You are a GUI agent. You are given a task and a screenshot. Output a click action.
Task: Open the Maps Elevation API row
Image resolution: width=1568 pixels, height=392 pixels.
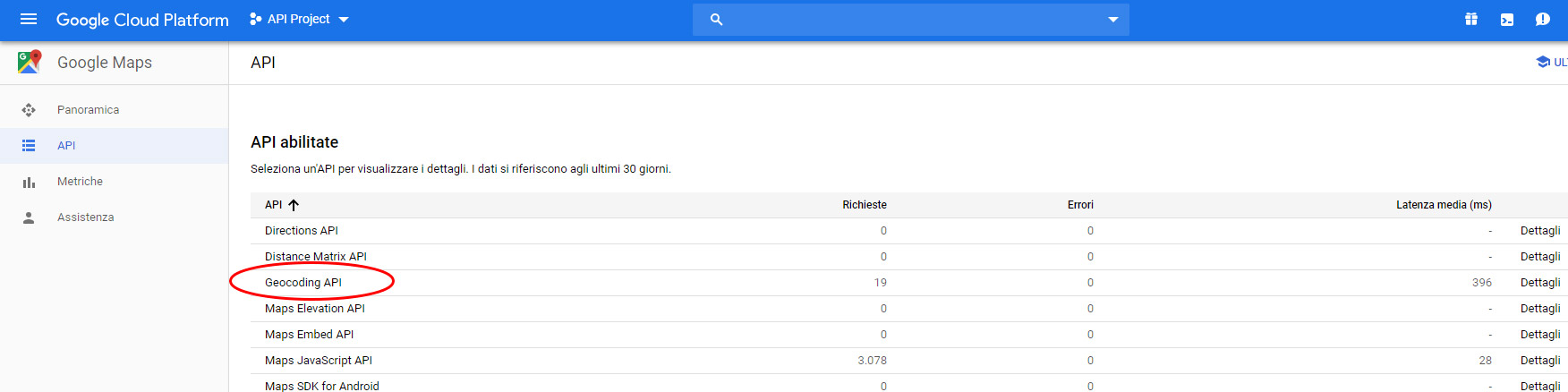pyautogui.click(x=909, y=309)
